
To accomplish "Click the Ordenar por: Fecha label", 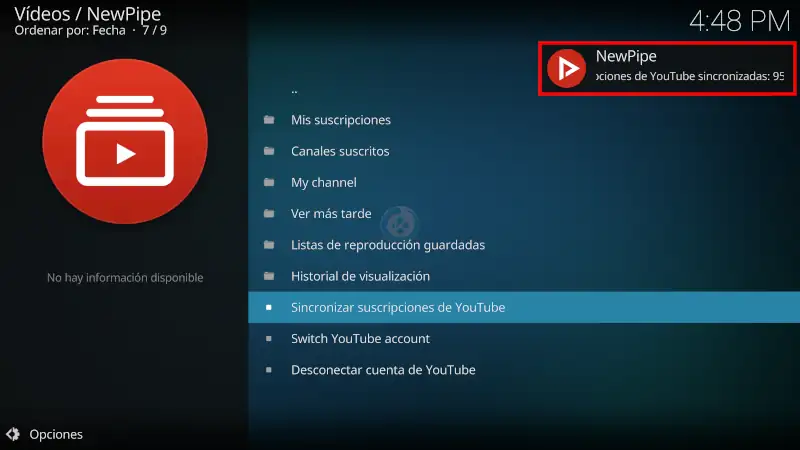I will click(x=70, y=31).
